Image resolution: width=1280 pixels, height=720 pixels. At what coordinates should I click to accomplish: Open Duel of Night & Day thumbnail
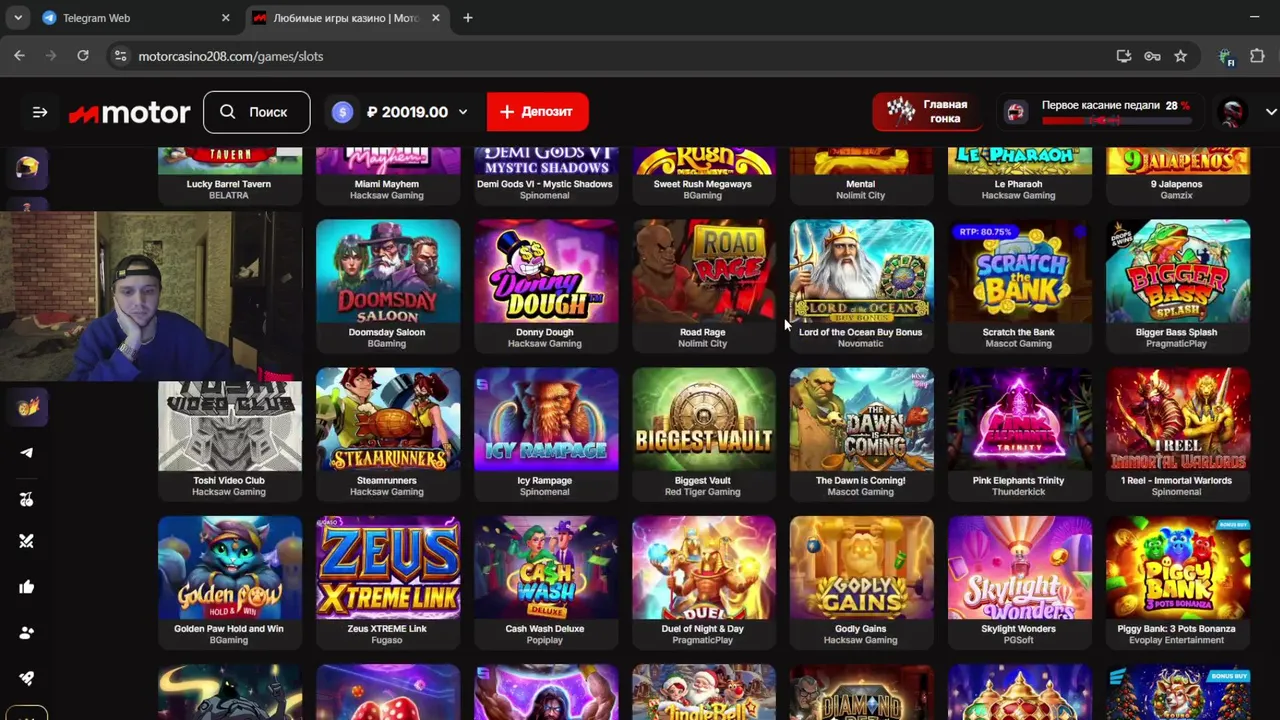[704, 568]
